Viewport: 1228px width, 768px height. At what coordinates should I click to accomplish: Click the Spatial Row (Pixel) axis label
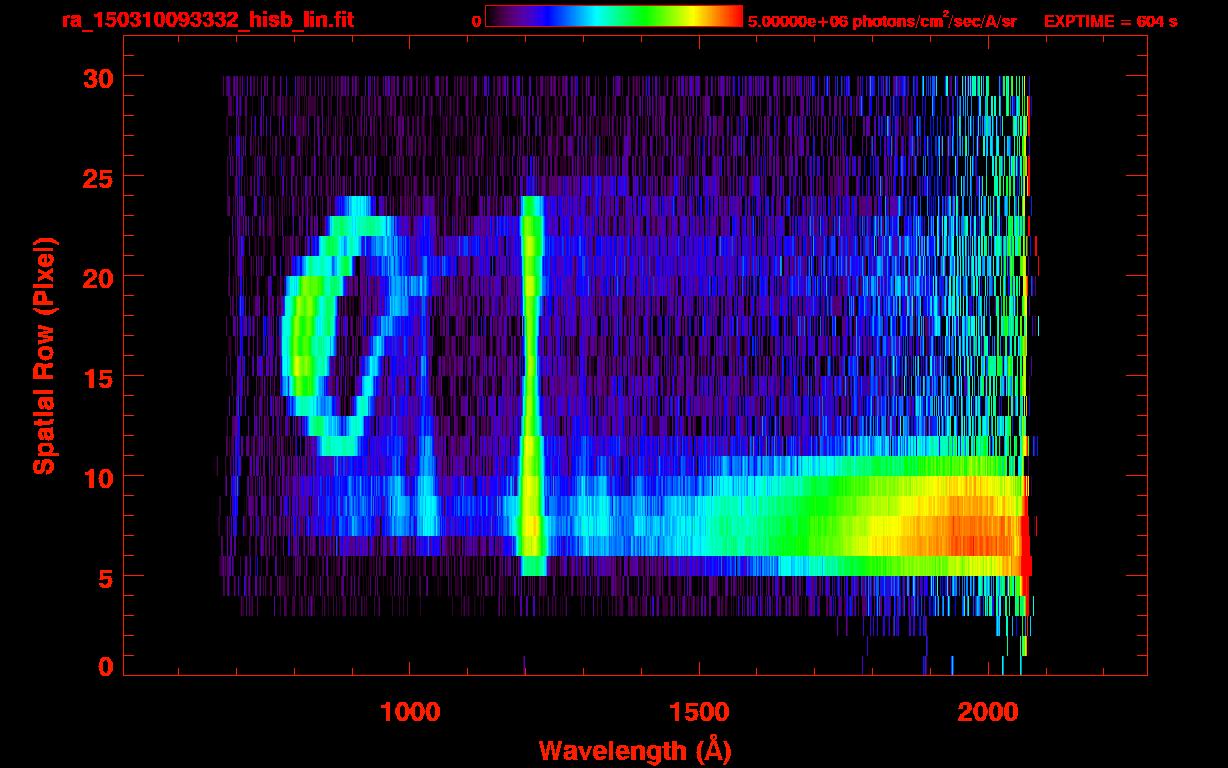tap(44, 356)
